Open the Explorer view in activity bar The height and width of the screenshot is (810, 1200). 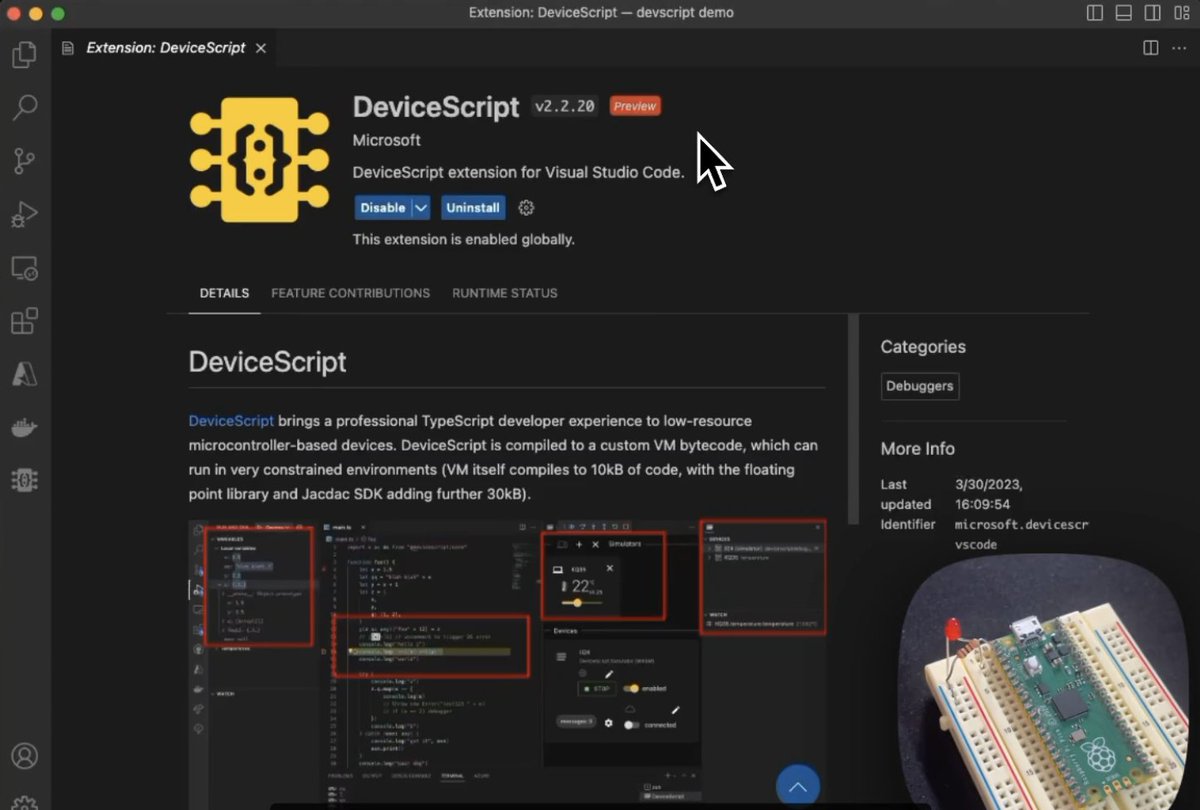(x=24, y=54)
